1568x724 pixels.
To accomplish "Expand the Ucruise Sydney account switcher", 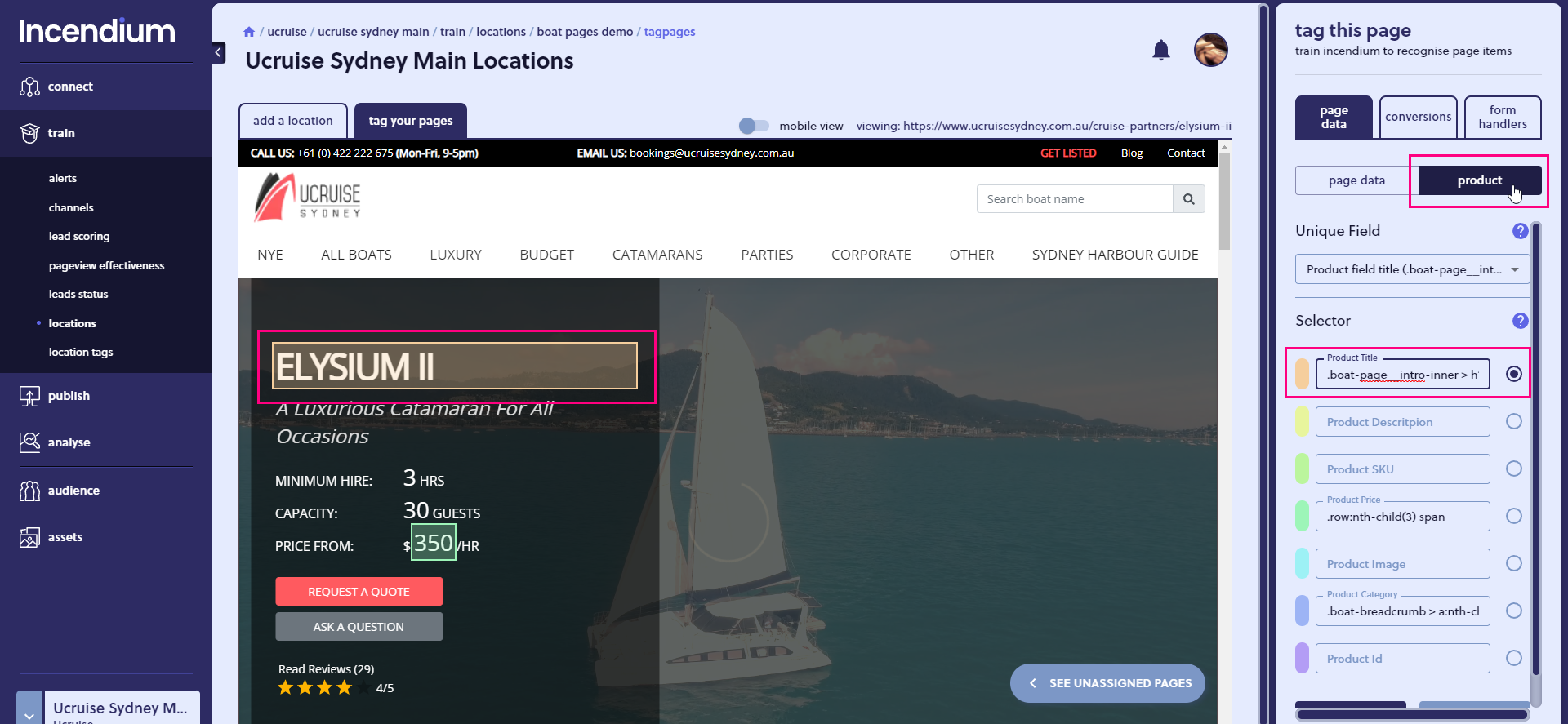I will click(29, 708).
